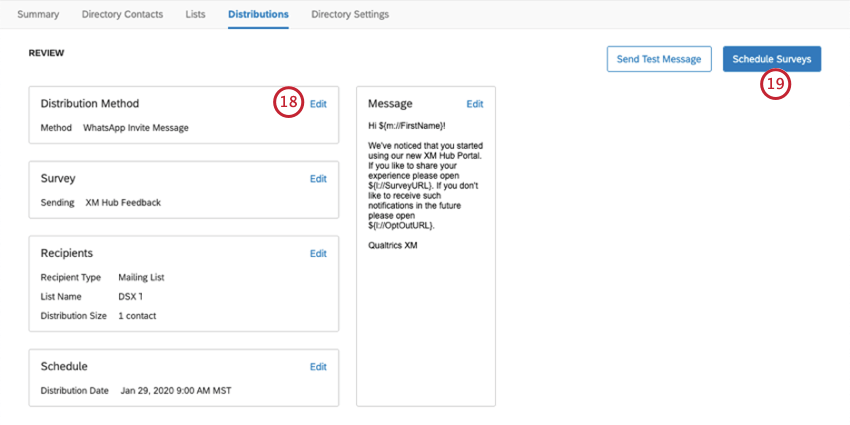Click the Survey card title
The width and height of the screenshot is (850, 425).
pos(57,178)
